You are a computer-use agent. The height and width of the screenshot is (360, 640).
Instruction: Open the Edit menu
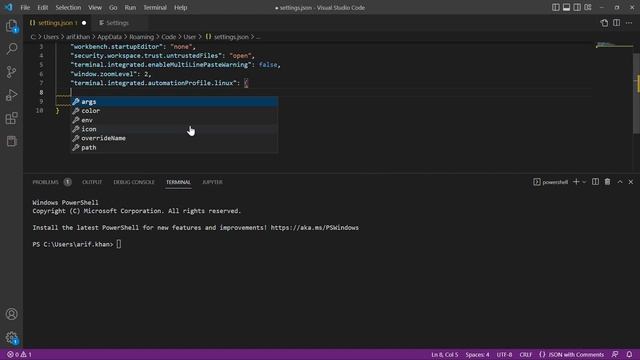tap(42, 7)
